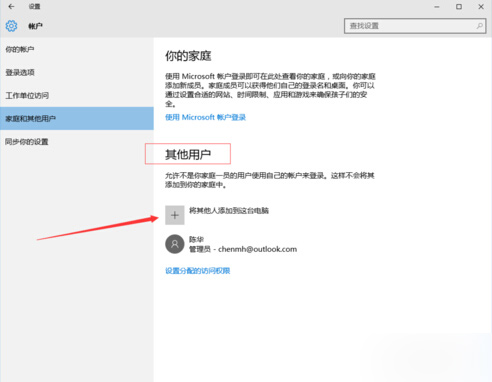Click the settings gear icon beside 帐户
The image size is (492, 382).
[x=11, y=26]
